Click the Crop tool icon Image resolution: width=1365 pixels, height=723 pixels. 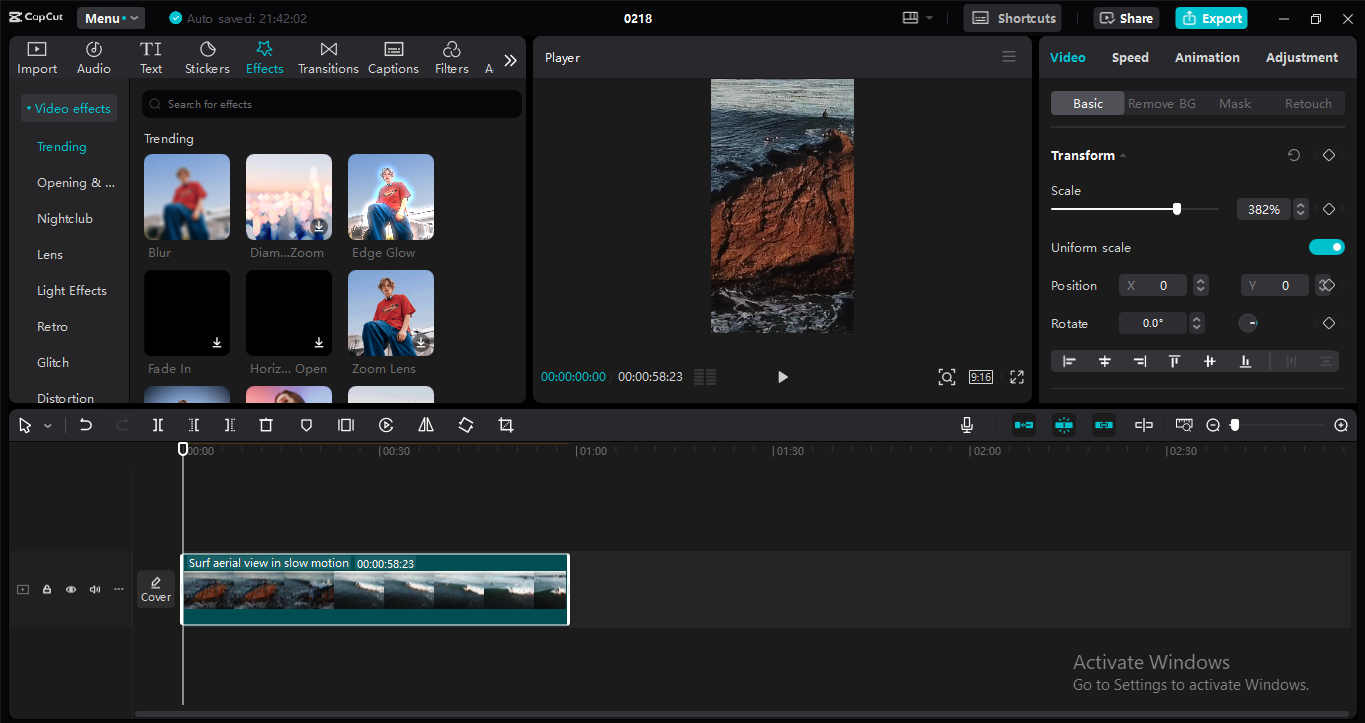[x=506, y=425]
